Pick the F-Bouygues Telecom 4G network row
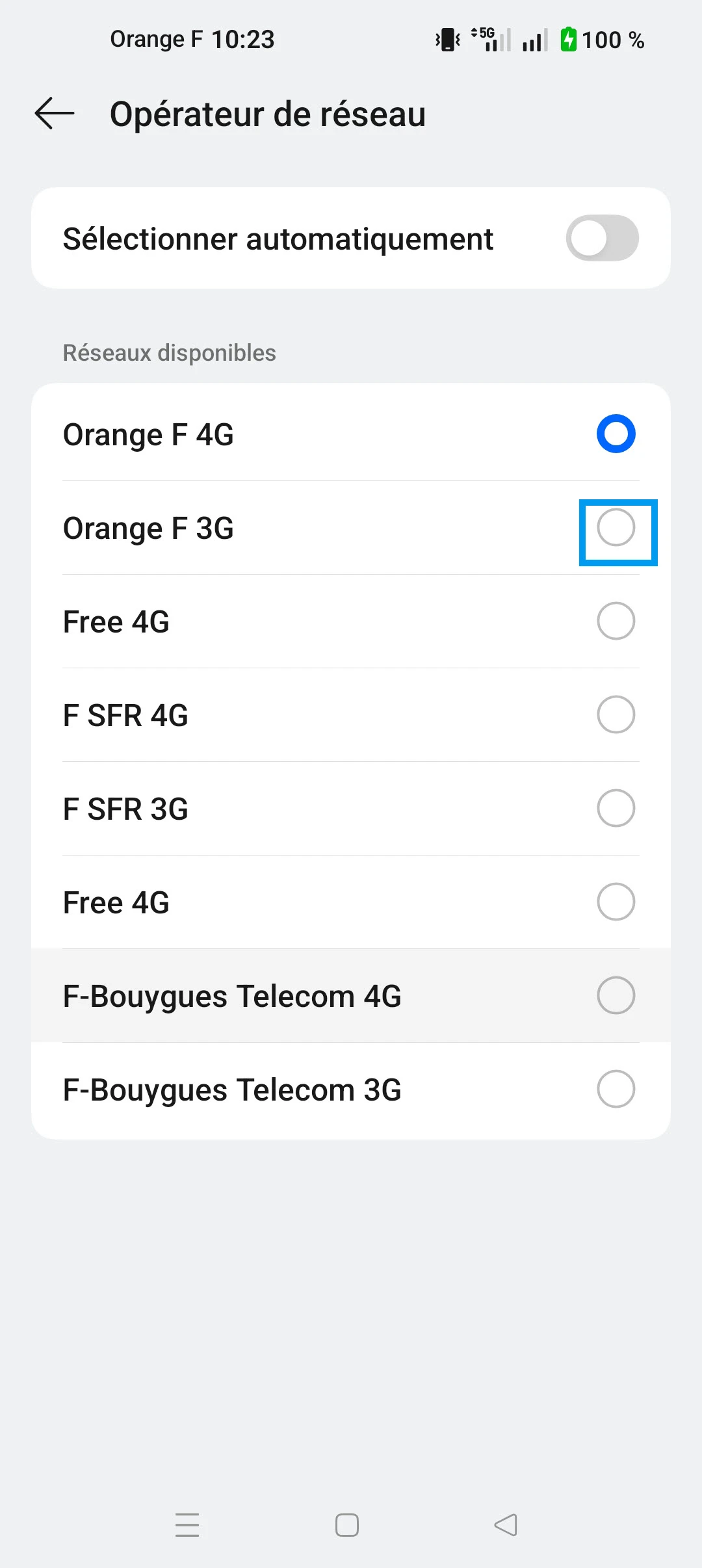This screenshot has height=1568, width=702. pos(351,995)
